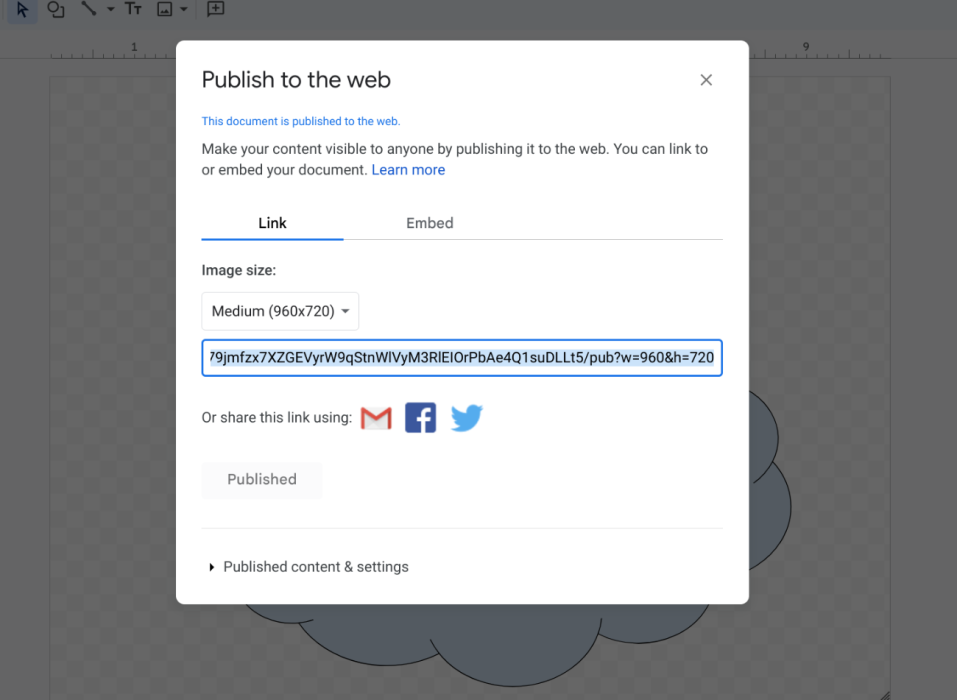
Task: Open the Learn more link
Action: click(408, 169)
